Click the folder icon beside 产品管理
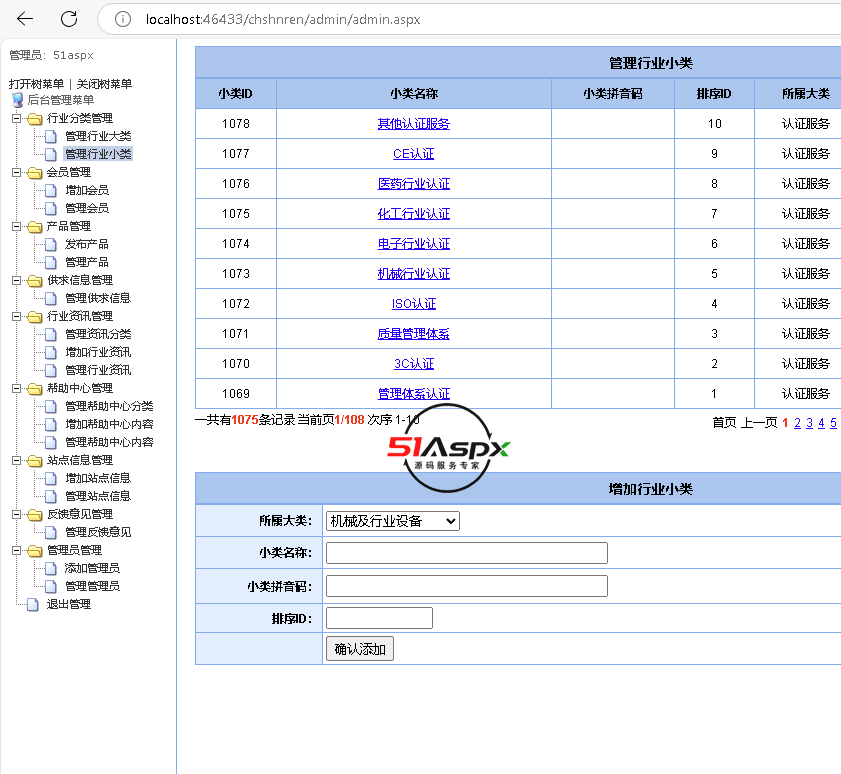This screenshot has height=774, width=841. 35,226
